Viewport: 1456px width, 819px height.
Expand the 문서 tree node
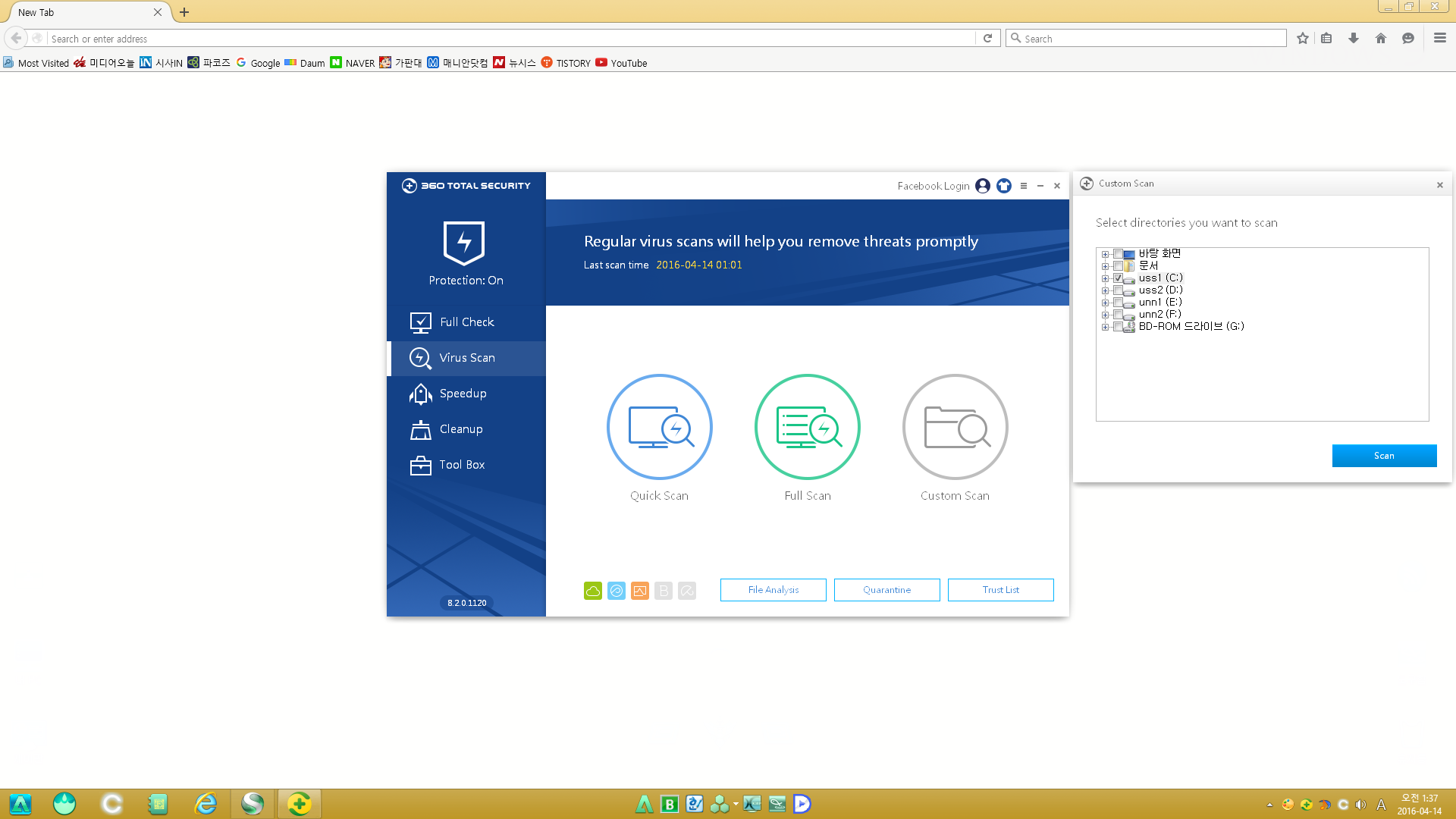coord(1106,266)
